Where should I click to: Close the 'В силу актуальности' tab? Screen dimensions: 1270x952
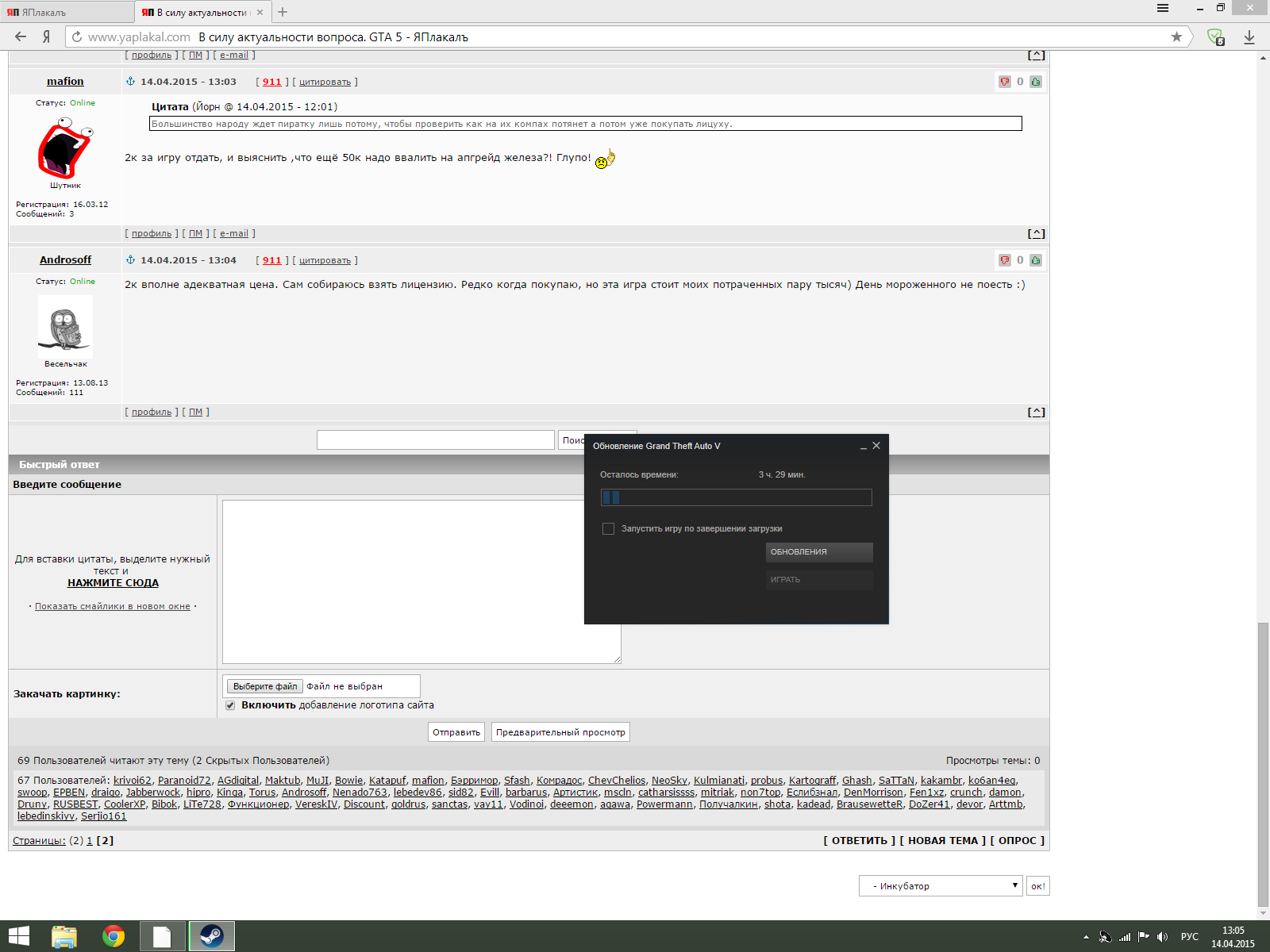click(260, 12)
